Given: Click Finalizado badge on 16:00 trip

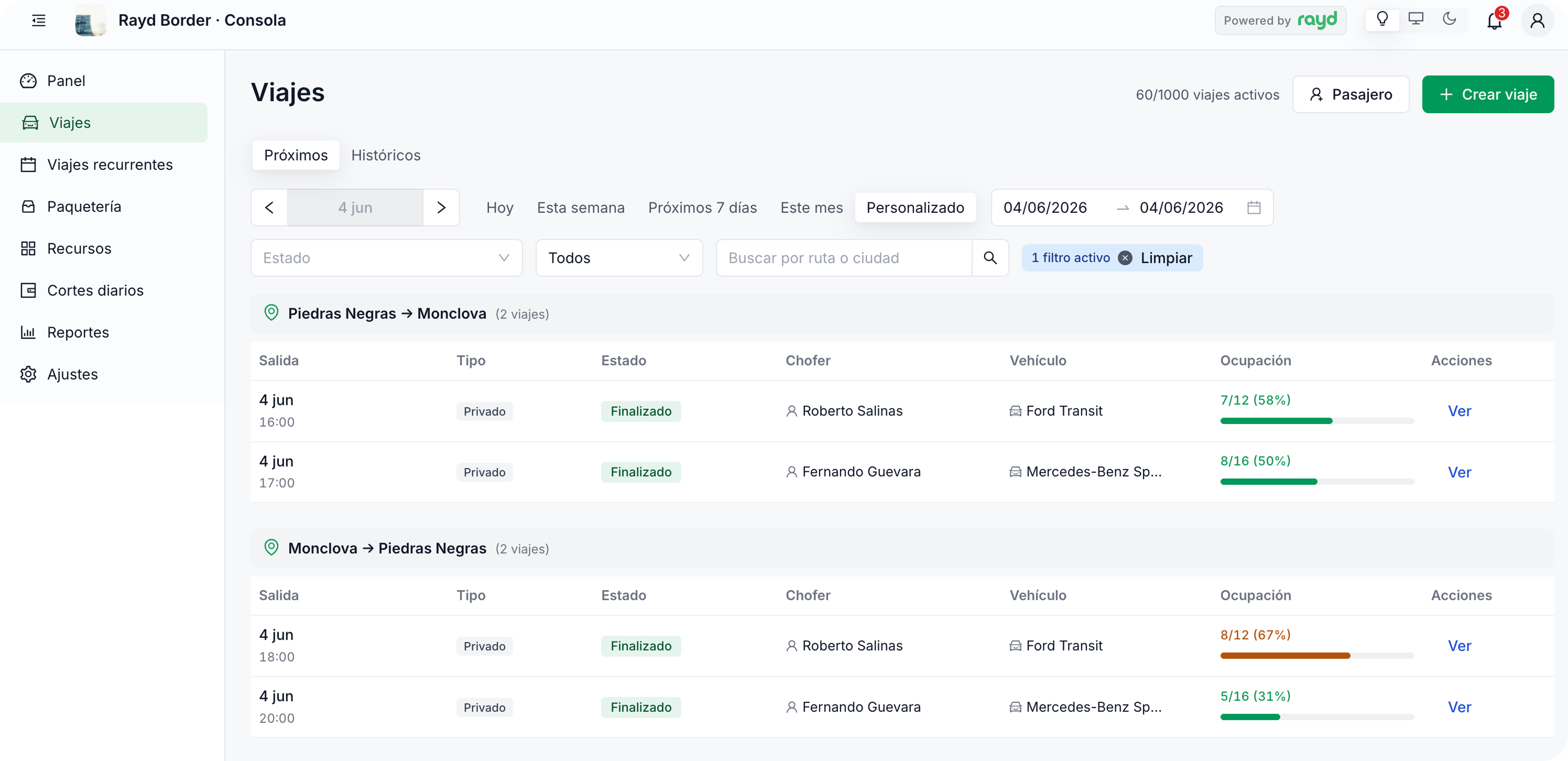Looking at the screenshot, I should (x=641, y=411).
